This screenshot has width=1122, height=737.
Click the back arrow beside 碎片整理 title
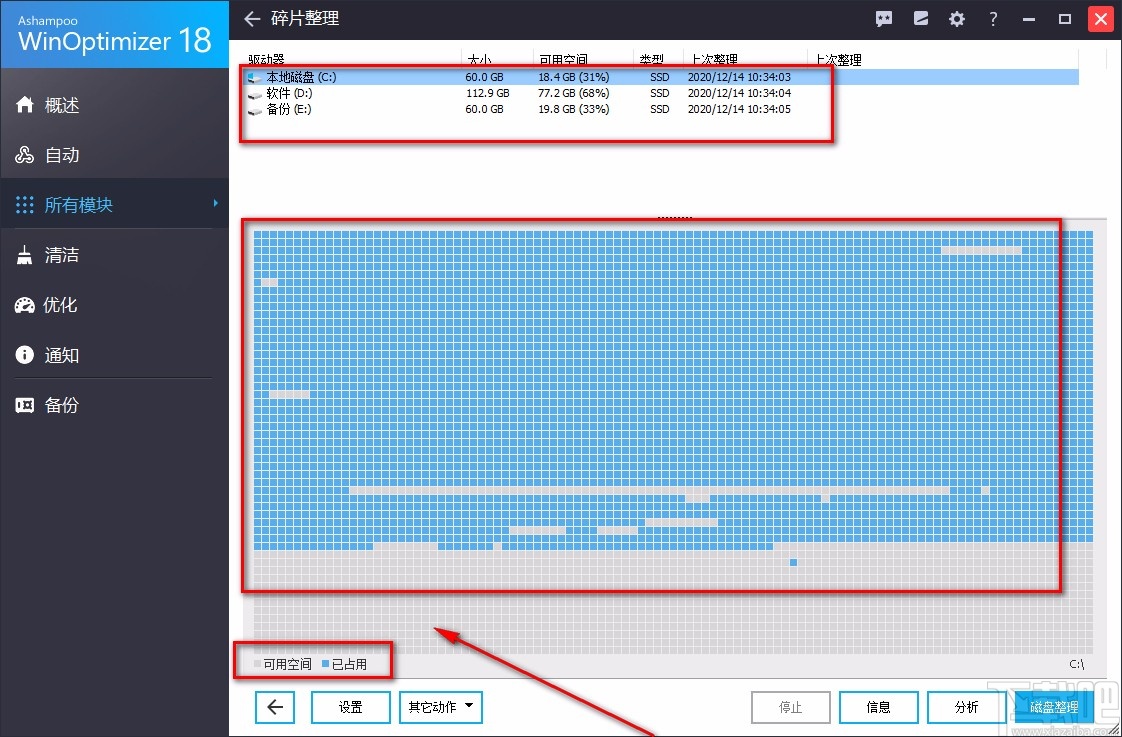(252, 19)
